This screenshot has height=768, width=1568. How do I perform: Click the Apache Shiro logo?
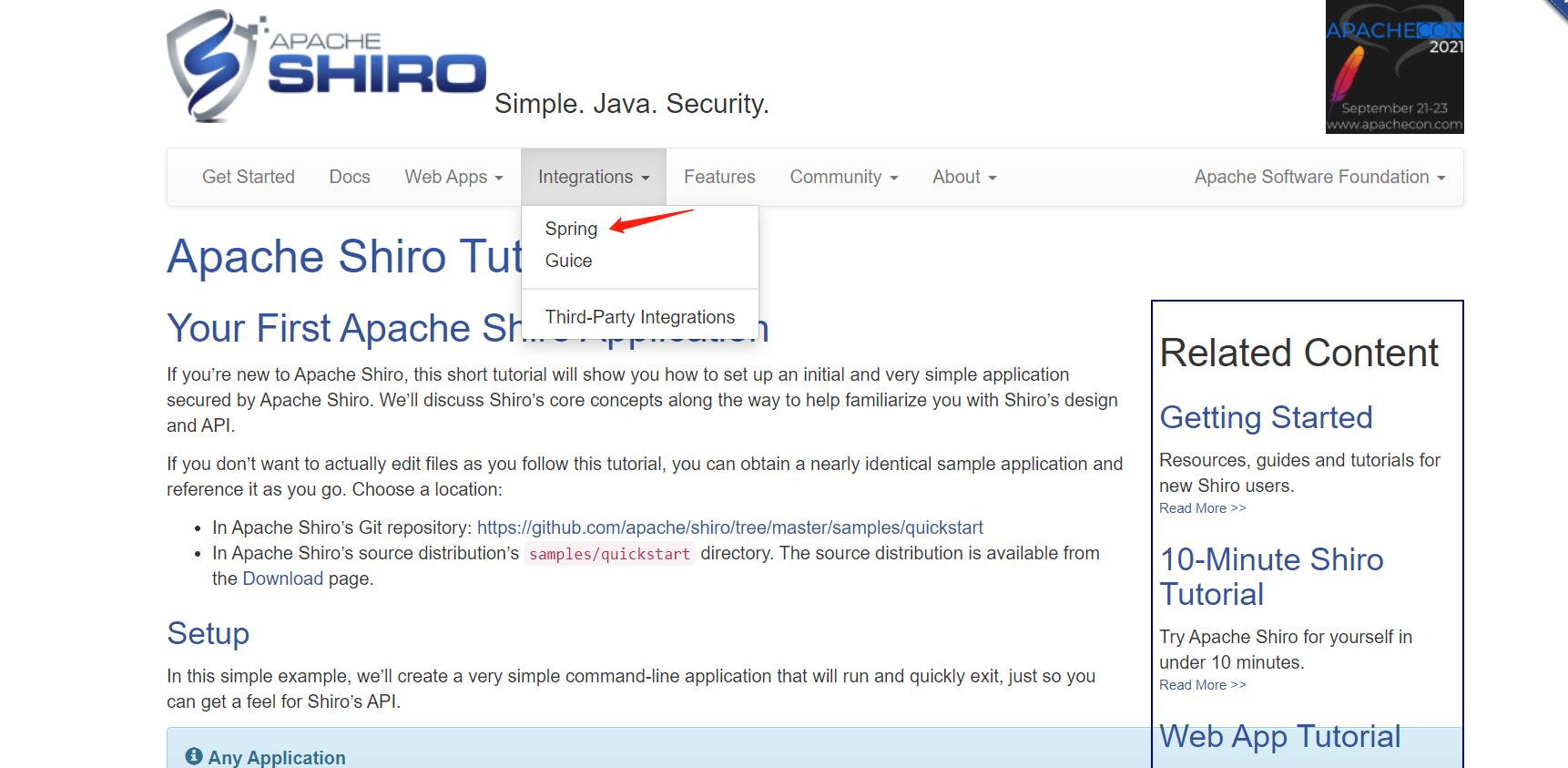point(327,66)
